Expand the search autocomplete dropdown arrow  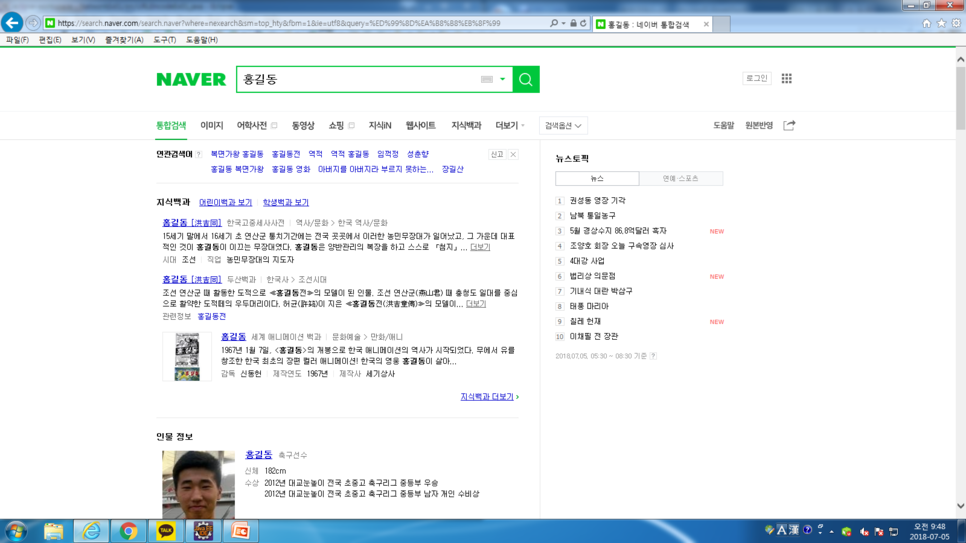(503, 80)
